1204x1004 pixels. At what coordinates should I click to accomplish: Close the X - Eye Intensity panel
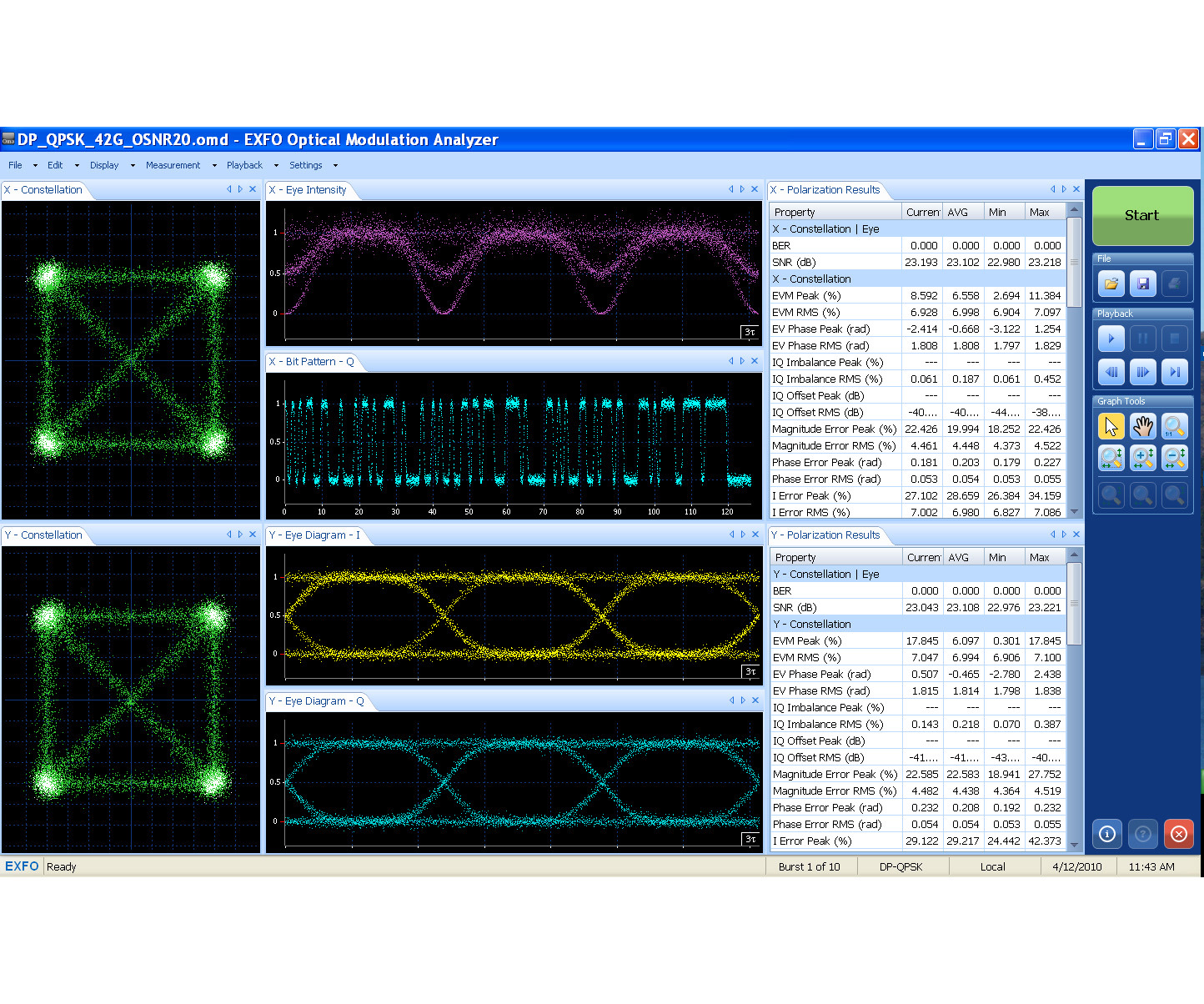755,189
